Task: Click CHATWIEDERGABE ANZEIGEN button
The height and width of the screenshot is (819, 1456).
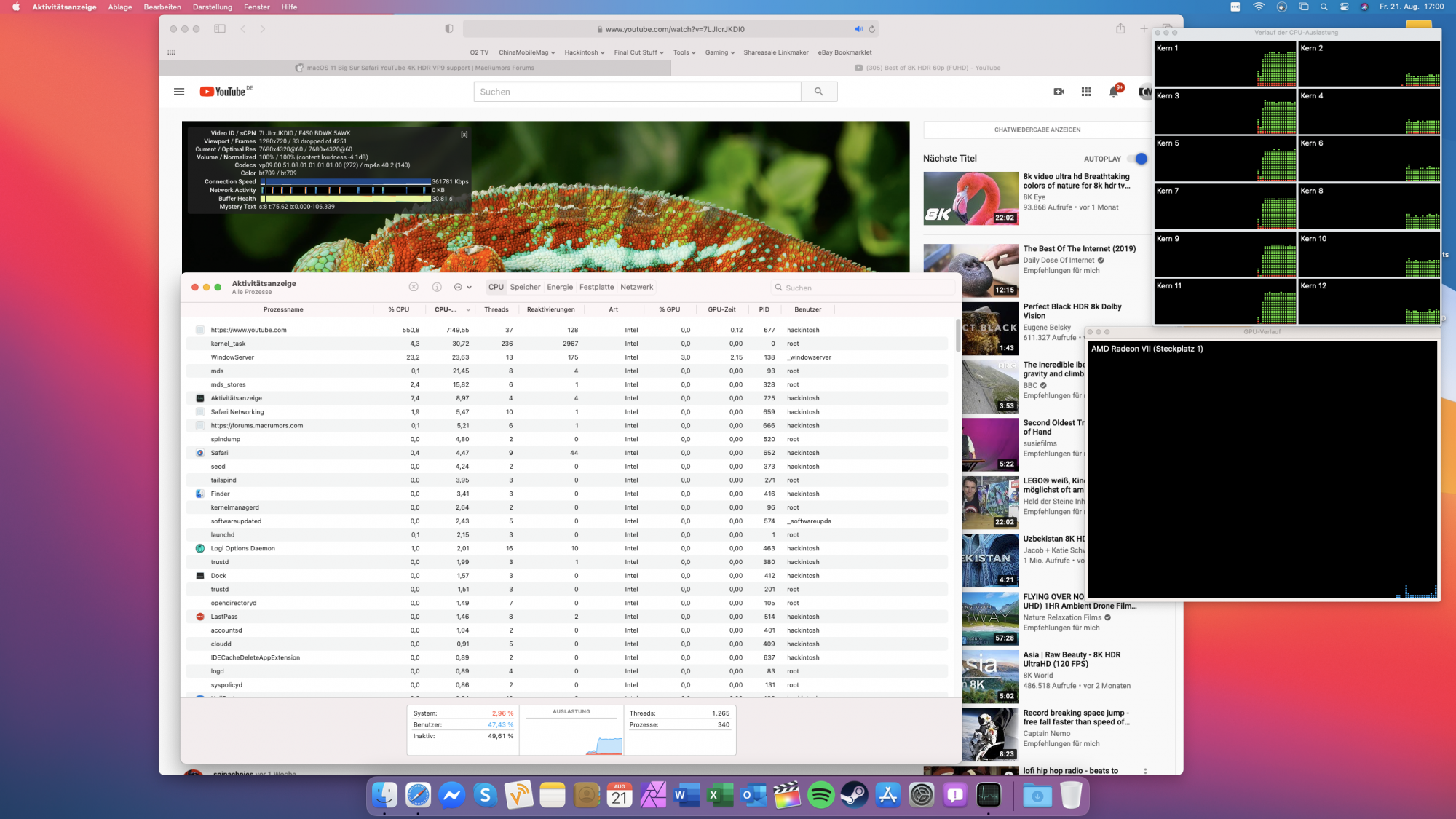Action: (x=1037, y=130)
